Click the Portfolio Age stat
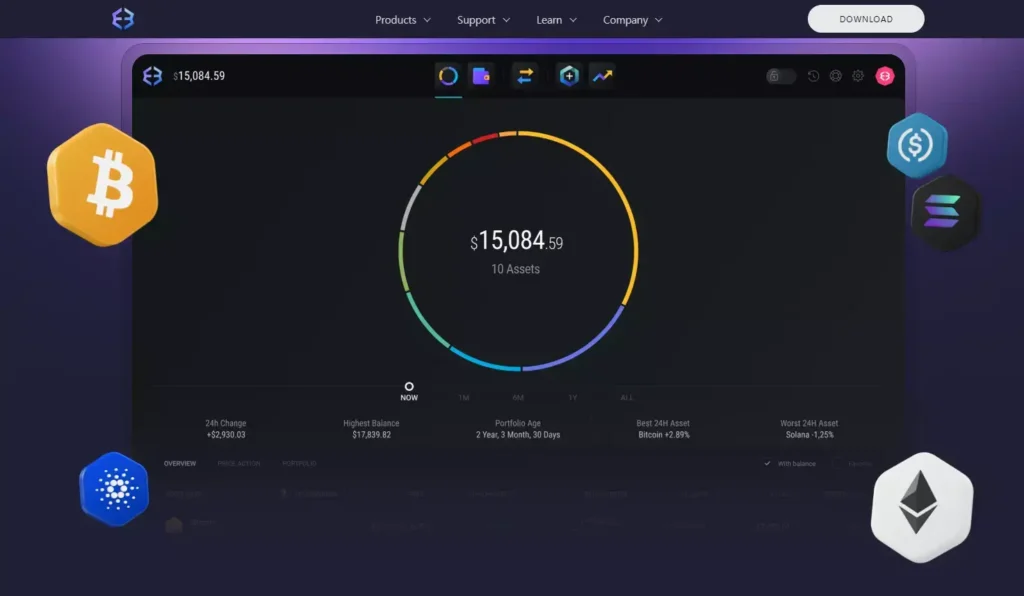This screenshot has width=1024, height=596. pyautogui.click(x=518, y=429)
